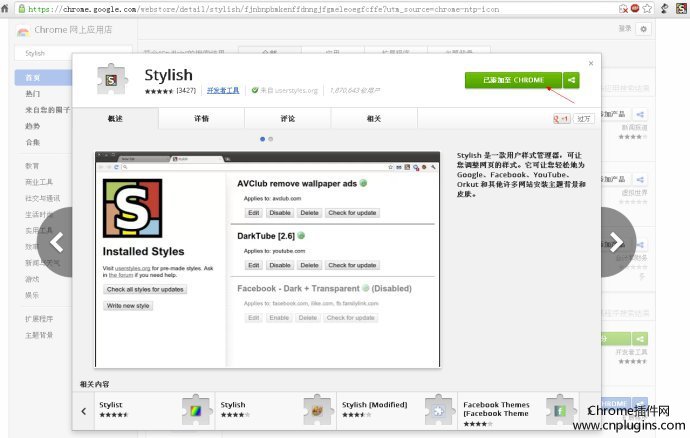This screenshot has height=438, width=690.
Task: Click the 登录 sign-in link
Action: pyautogui.click(x=625, y=29)
